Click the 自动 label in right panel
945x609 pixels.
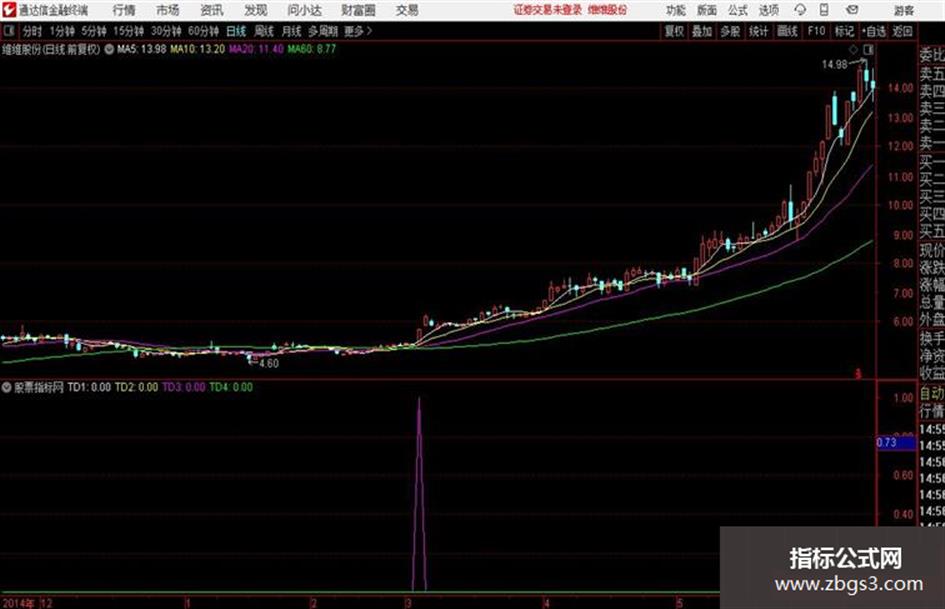coord(932,394)
